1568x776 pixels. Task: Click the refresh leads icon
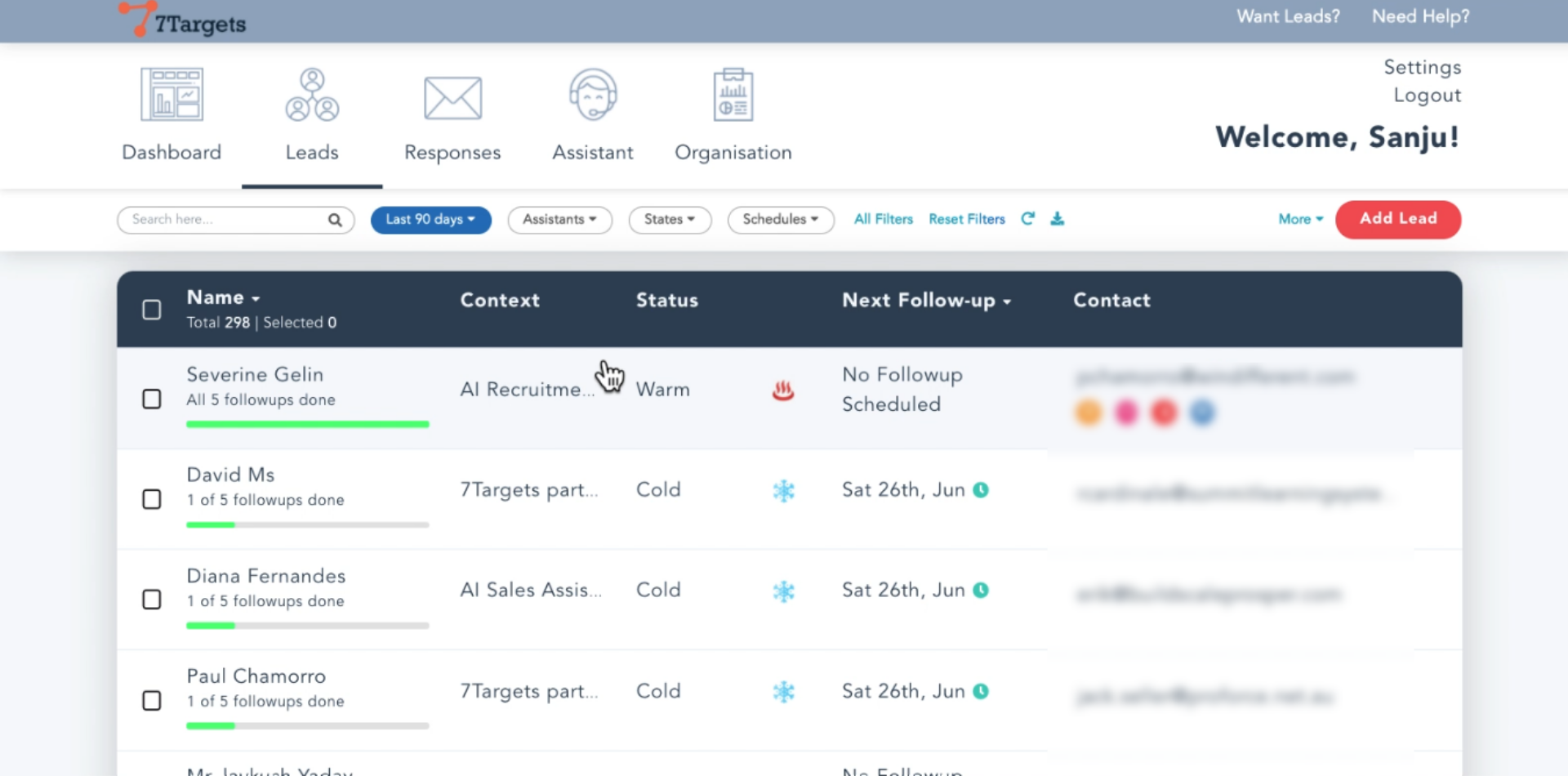point(1028,219)
